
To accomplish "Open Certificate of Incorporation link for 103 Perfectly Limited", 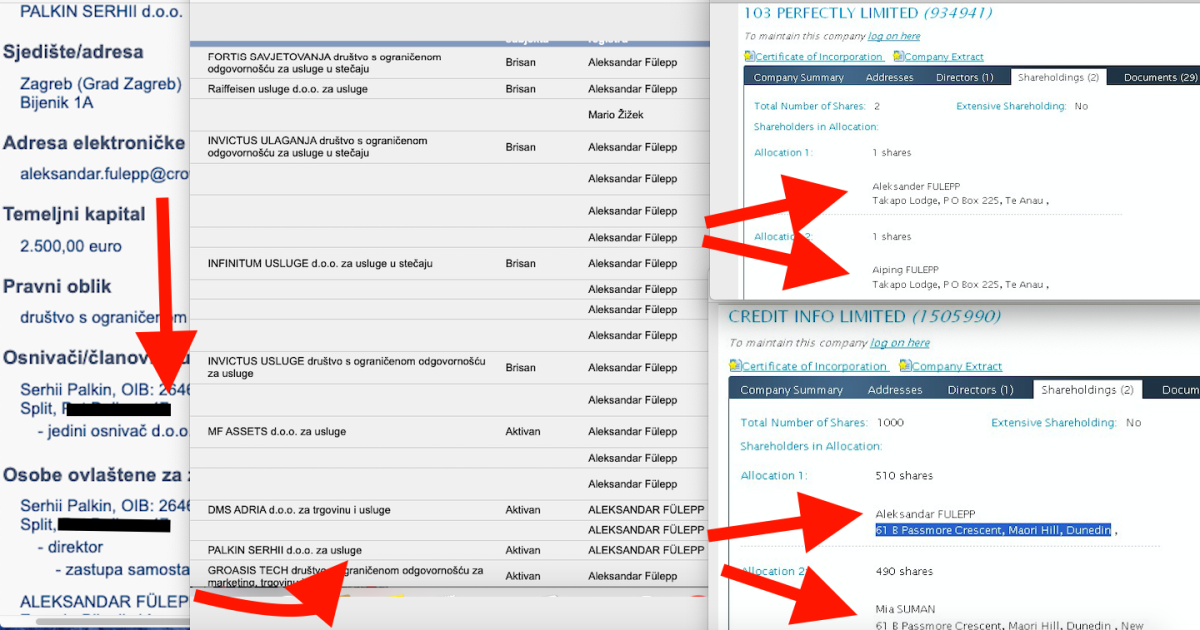I will pos(819,57).
